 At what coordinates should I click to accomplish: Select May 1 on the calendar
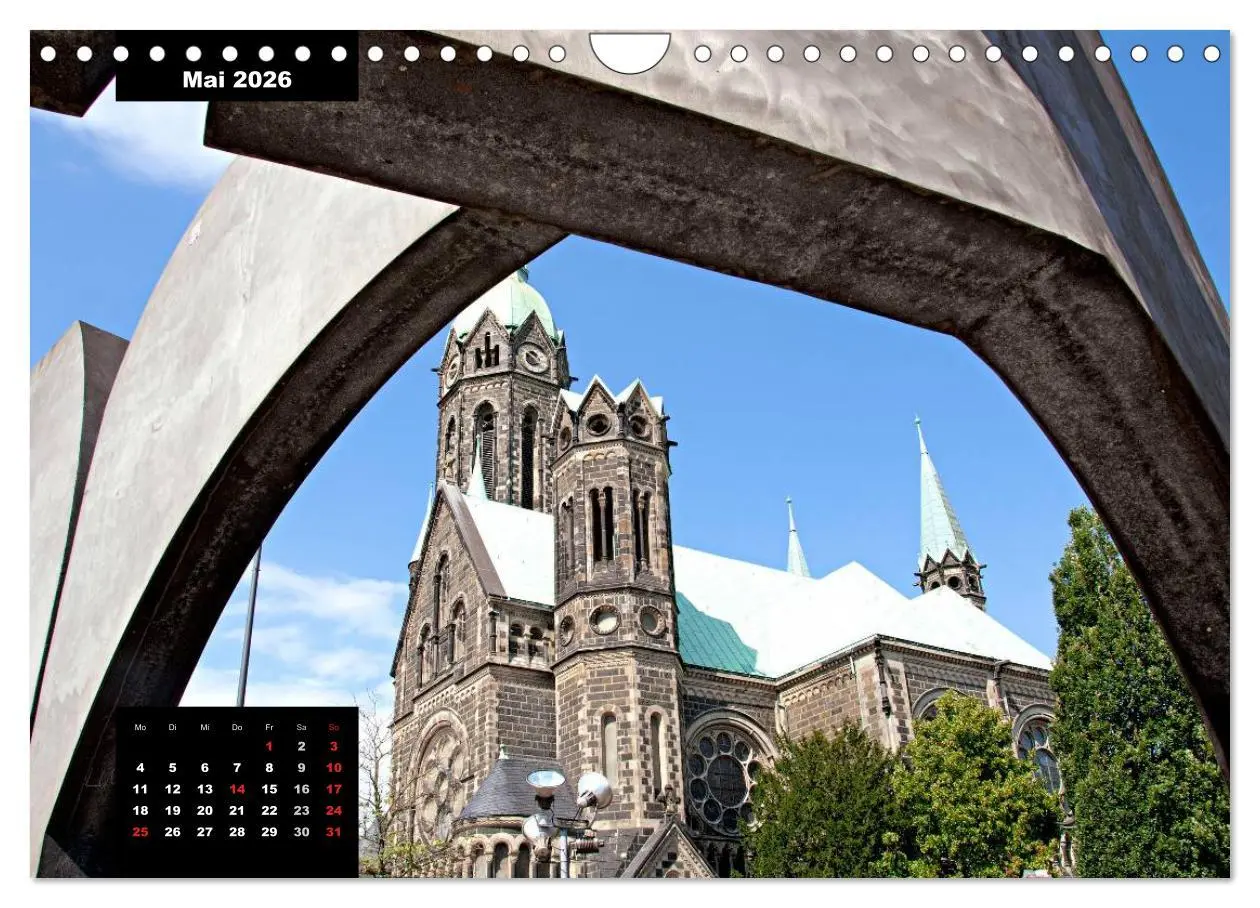270,746
